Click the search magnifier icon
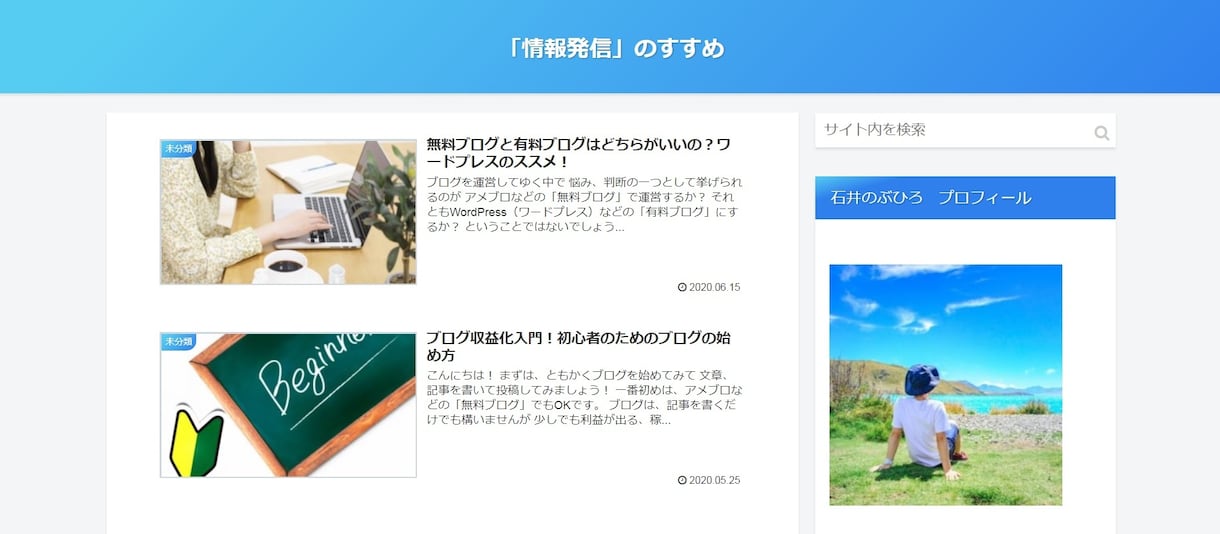Screen dimensions: 1220x534 tap(1101, 132)
